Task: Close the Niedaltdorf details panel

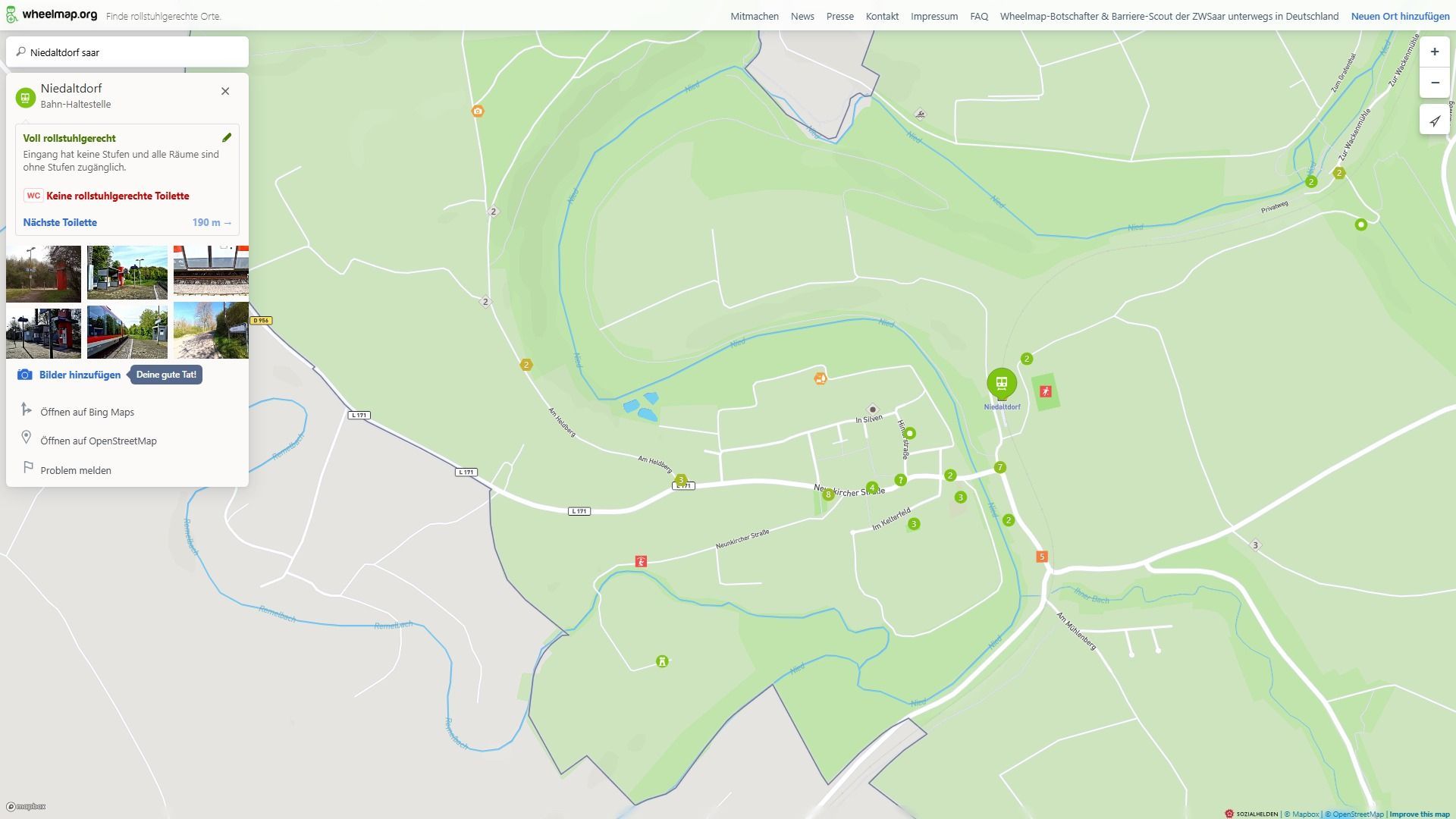Action: tap(225, 91)
